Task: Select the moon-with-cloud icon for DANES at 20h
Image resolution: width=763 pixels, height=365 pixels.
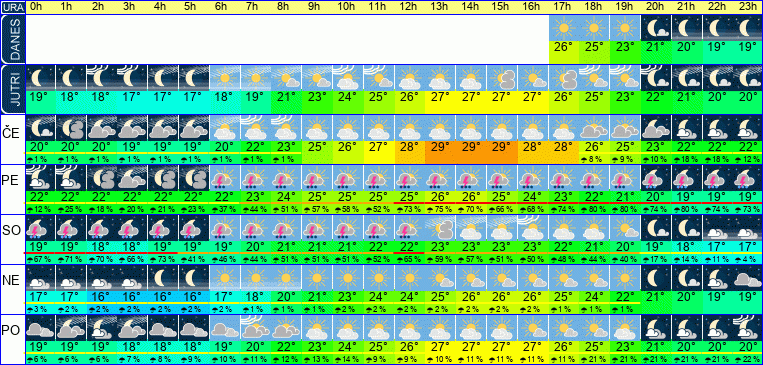Action: click(655, 28)
